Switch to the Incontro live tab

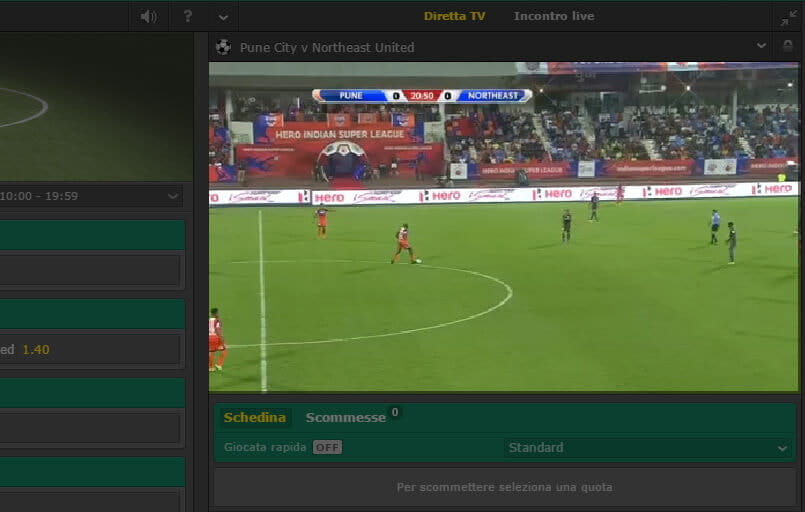pyautogui.click(x=554, y=16)
